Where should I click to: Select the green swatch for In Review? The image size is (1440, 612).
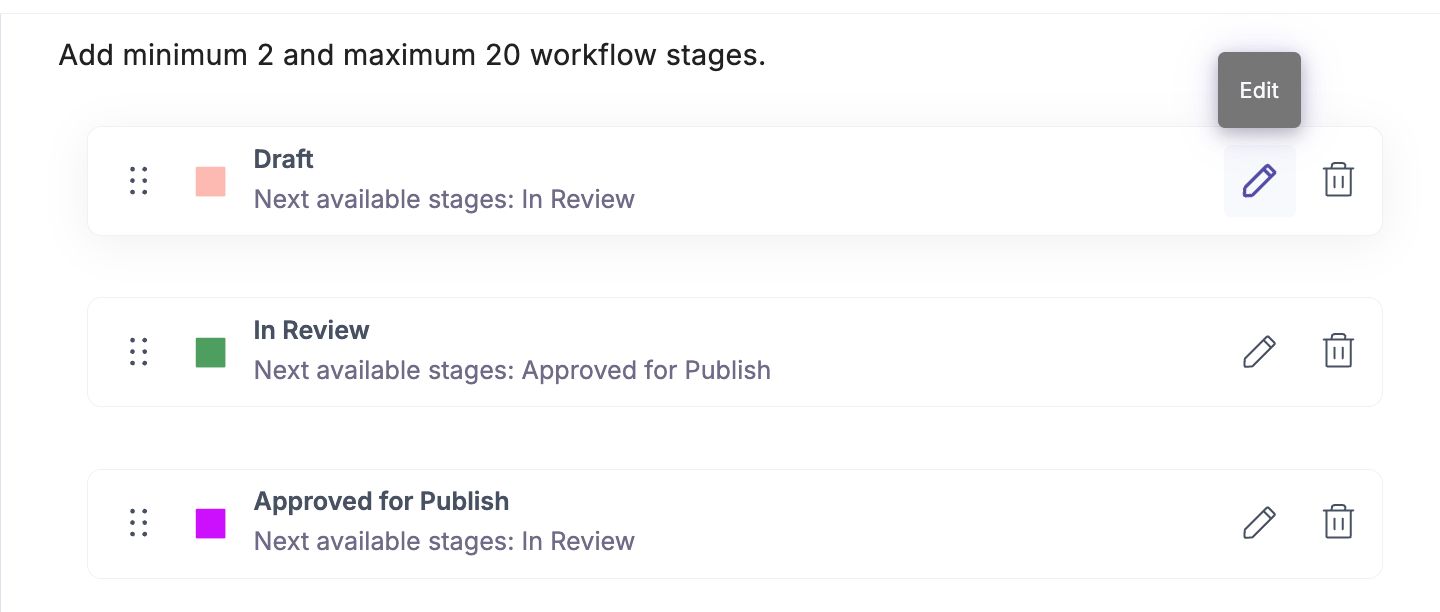pyautogui.click(x=210, y=351)
